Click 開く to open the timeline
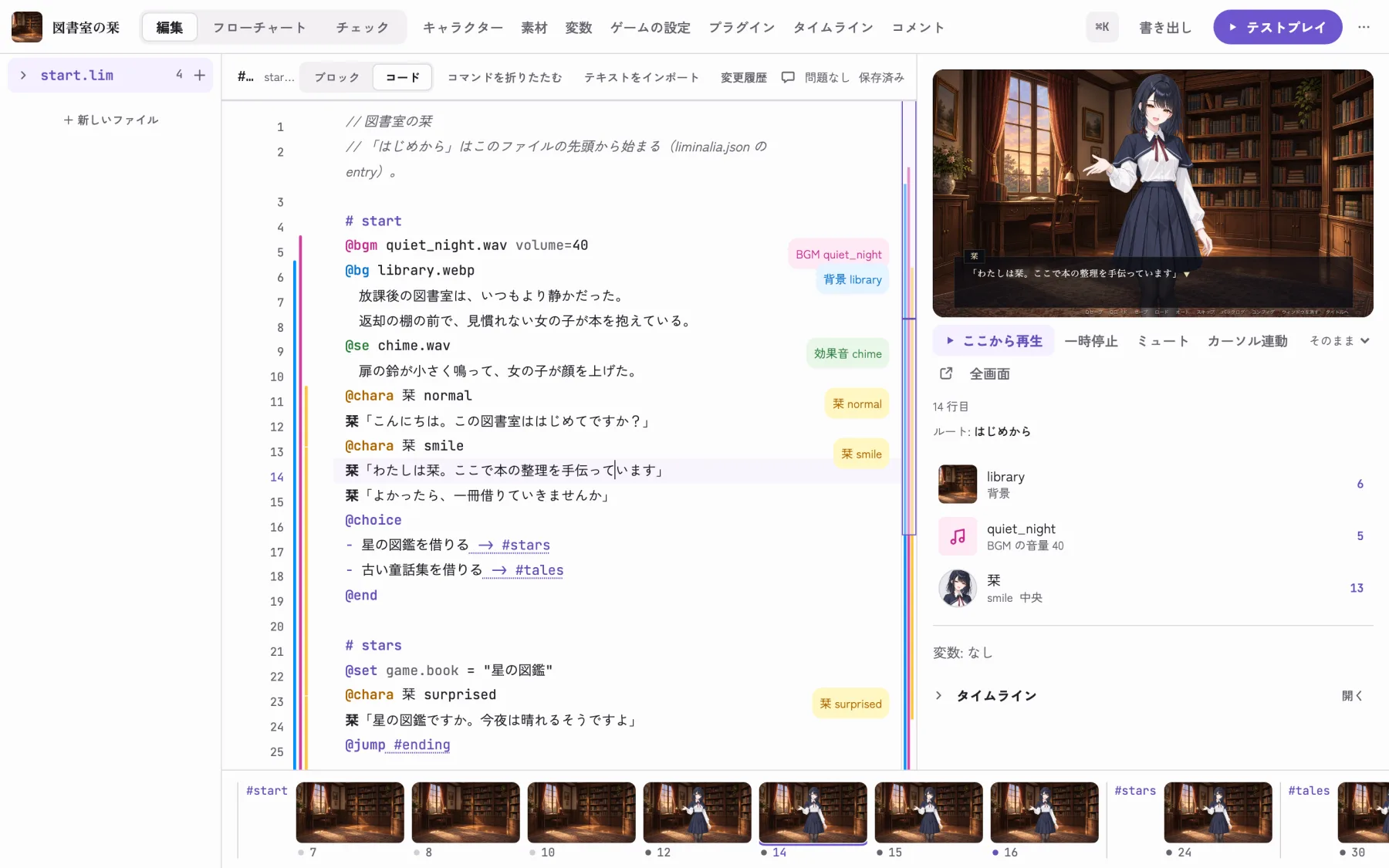The width and height of the screenshot is (1389, 868). point(1352,695)
